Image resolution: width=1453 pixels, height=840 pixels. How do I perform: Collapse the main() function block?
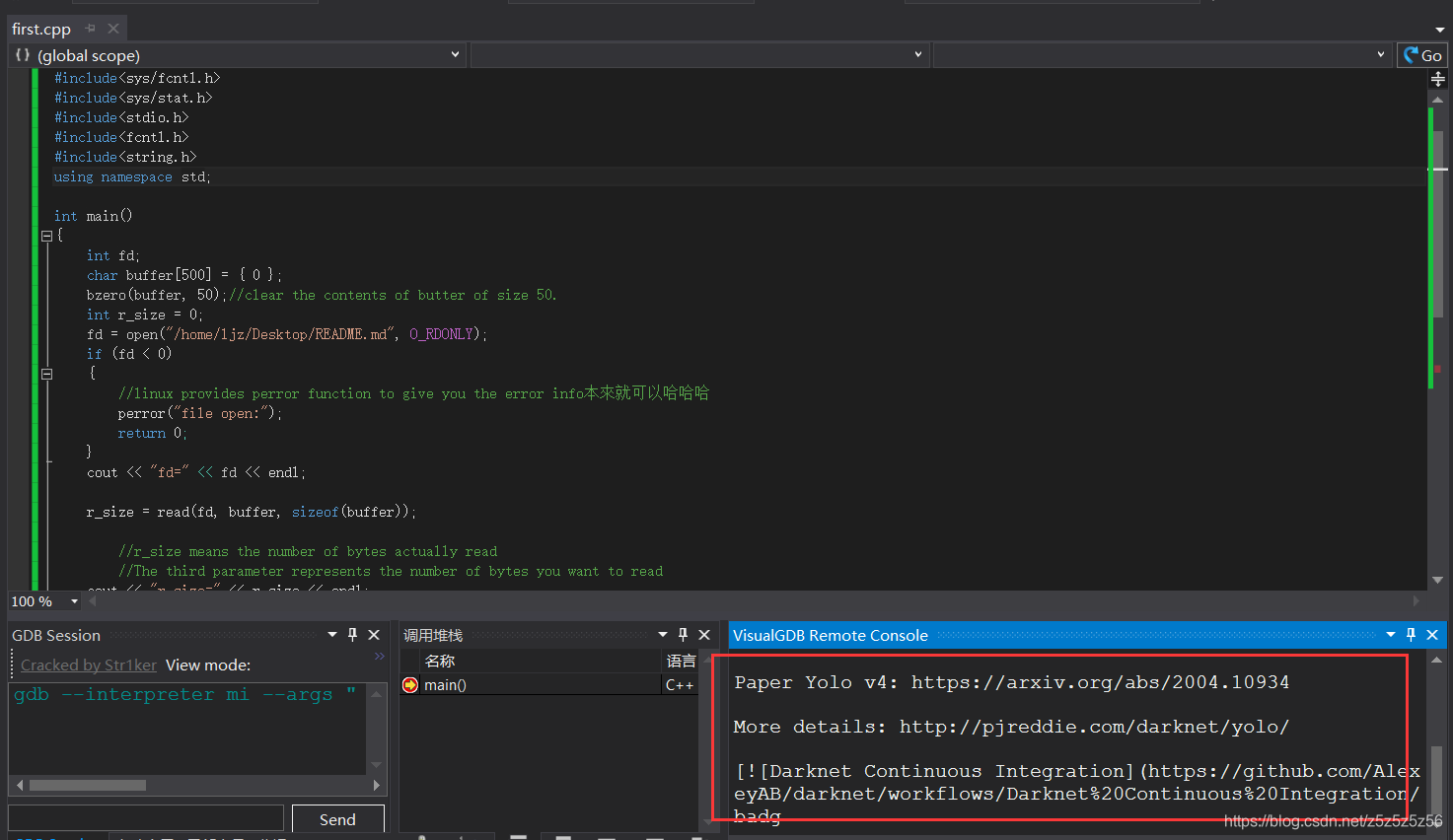coord(46,236)
